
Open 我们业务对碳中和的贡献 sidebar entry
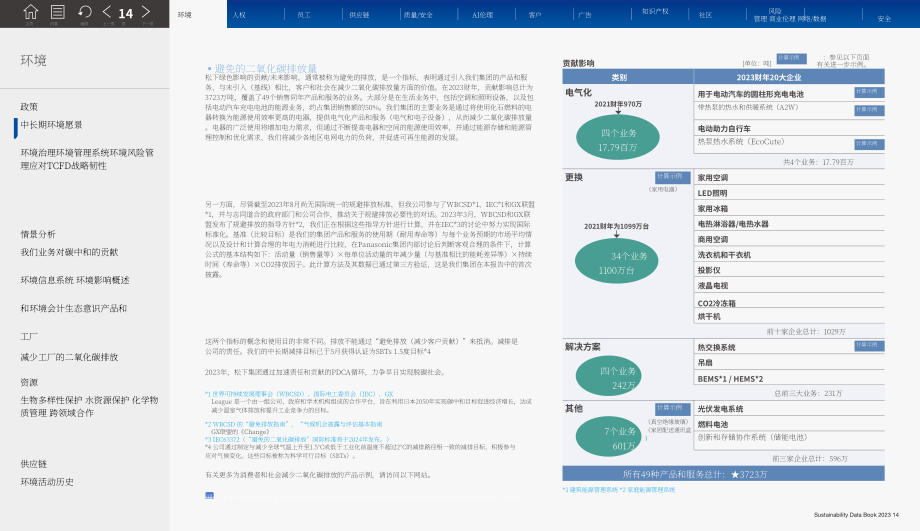click(69, 252)
